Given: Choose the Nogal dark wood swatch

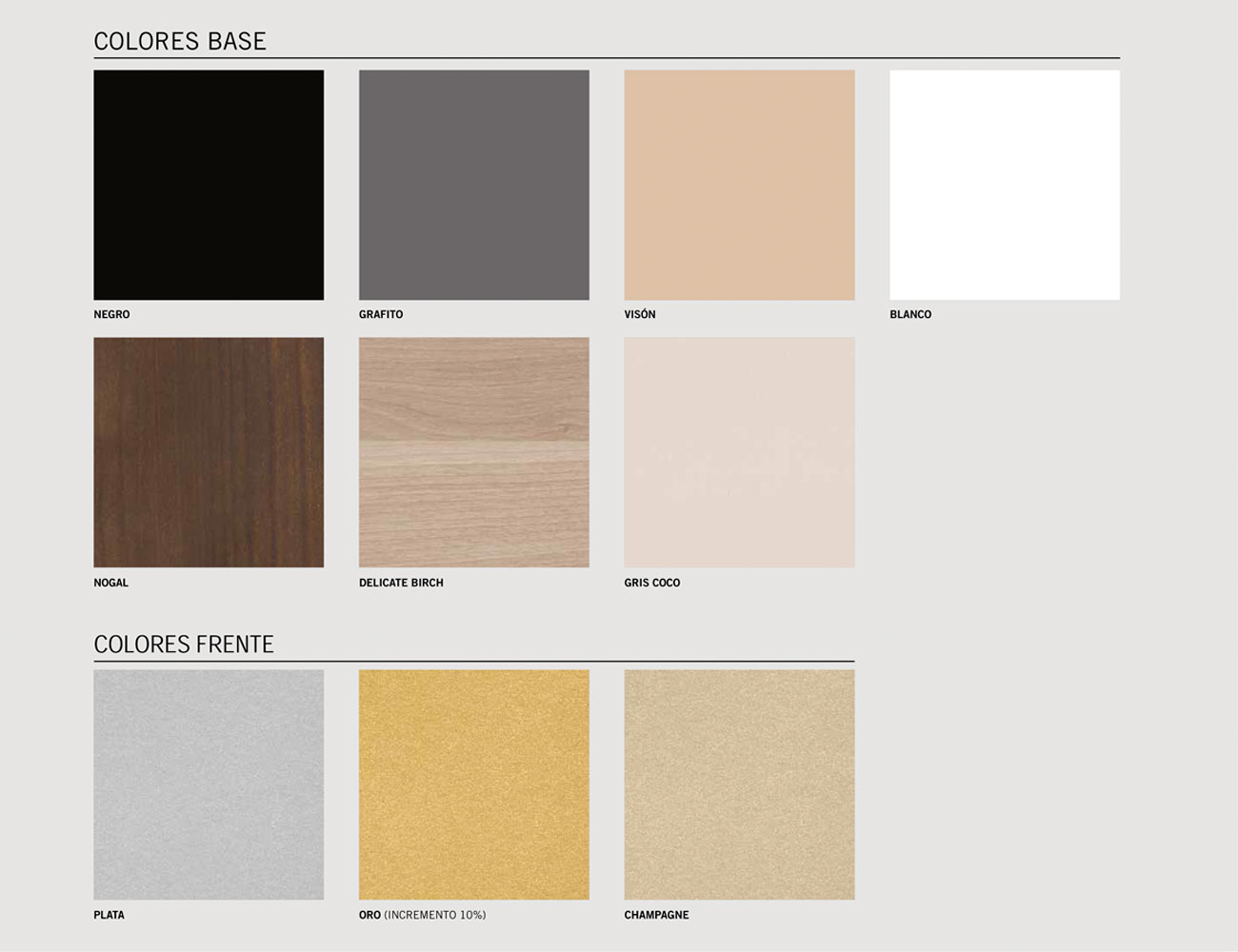Looking at the screenshot, I should (x=209, y=452).
